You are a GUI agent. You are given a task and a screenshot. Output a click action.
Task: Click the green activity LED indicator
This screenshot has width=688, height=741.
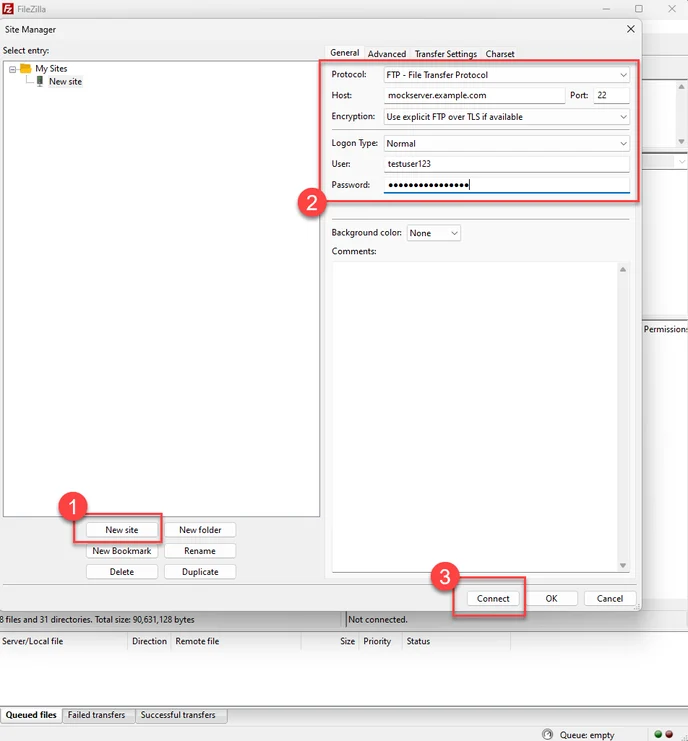click(x=658, y=734)
